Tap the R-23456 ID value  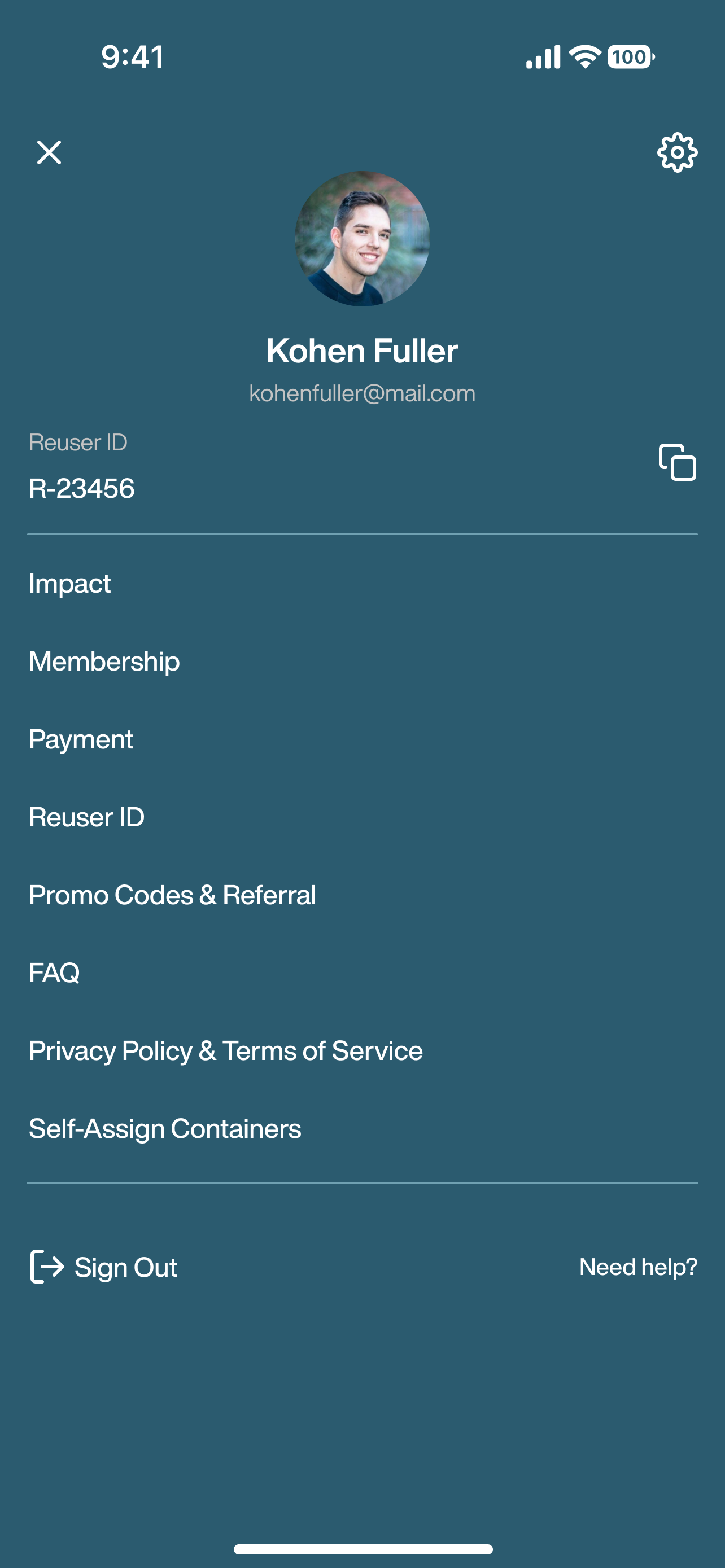81,488
